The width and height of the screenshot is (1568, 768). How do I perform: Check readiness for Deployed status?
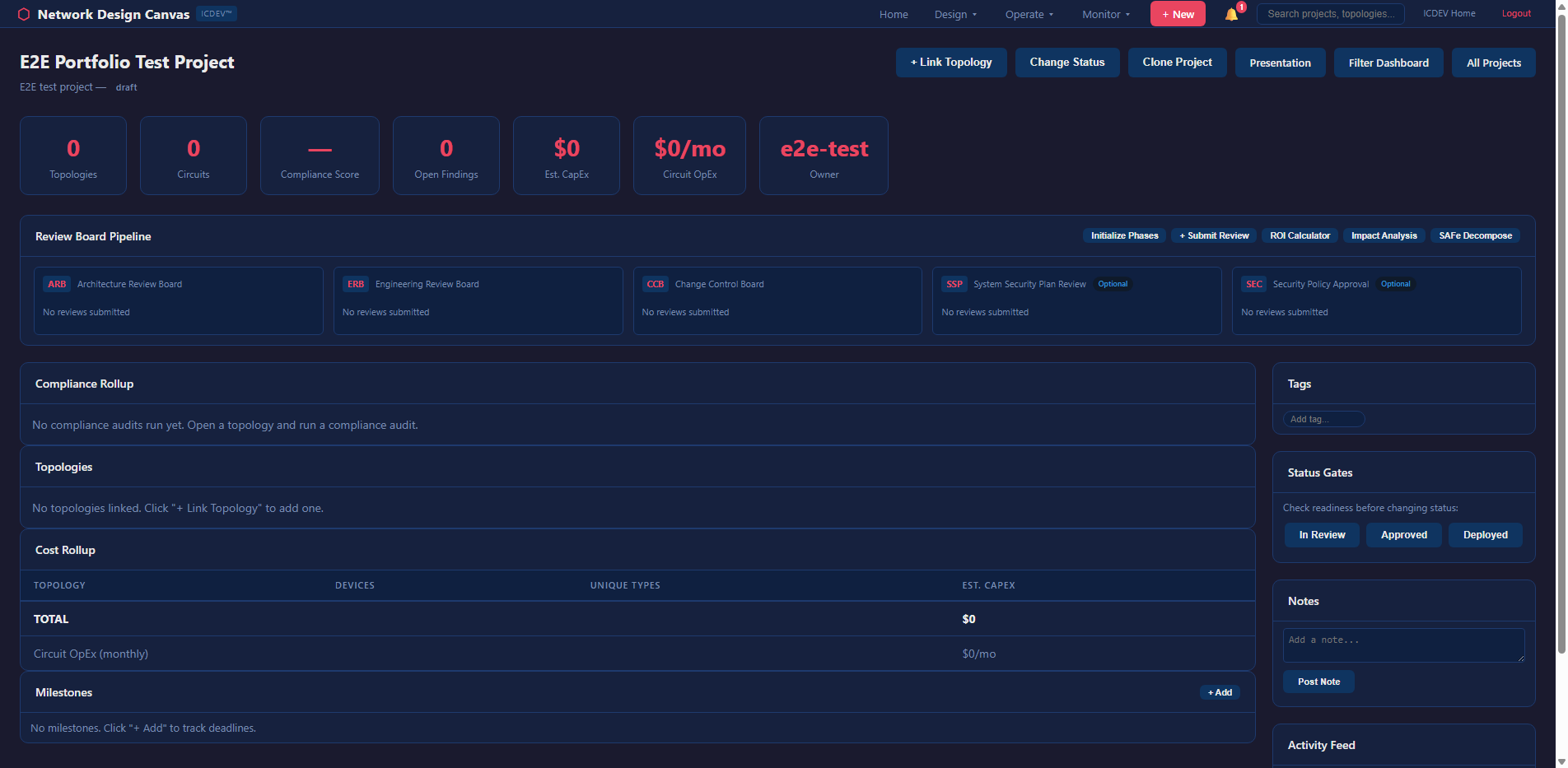click(1485, 535)
